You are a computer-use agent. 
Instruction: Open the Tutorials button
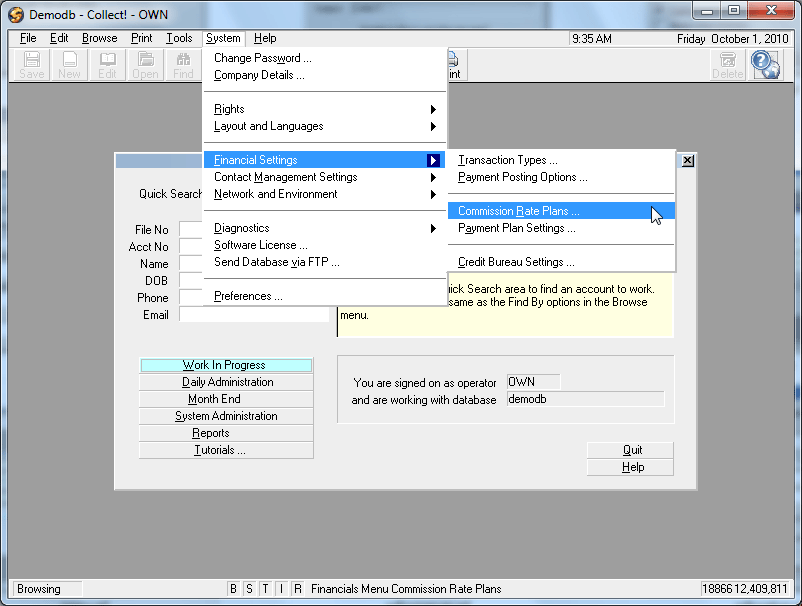tap(226, 450)
